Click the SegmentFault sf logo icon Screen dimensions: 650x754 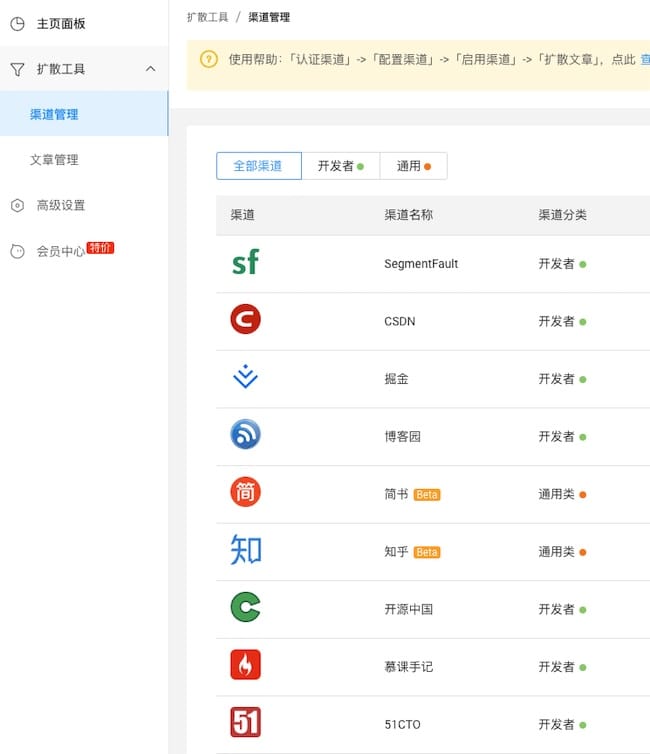point(245,263)
